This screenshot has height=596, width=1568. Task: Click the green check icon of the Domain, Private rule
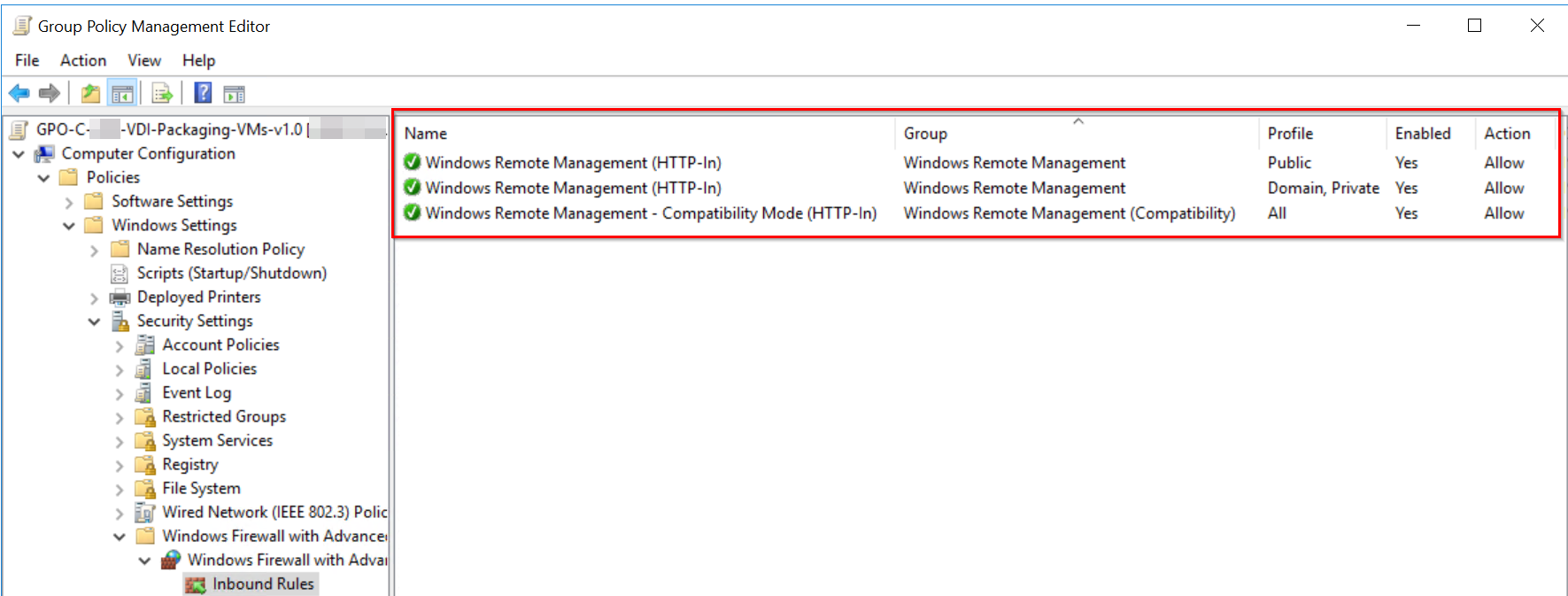tap(412, 188)
